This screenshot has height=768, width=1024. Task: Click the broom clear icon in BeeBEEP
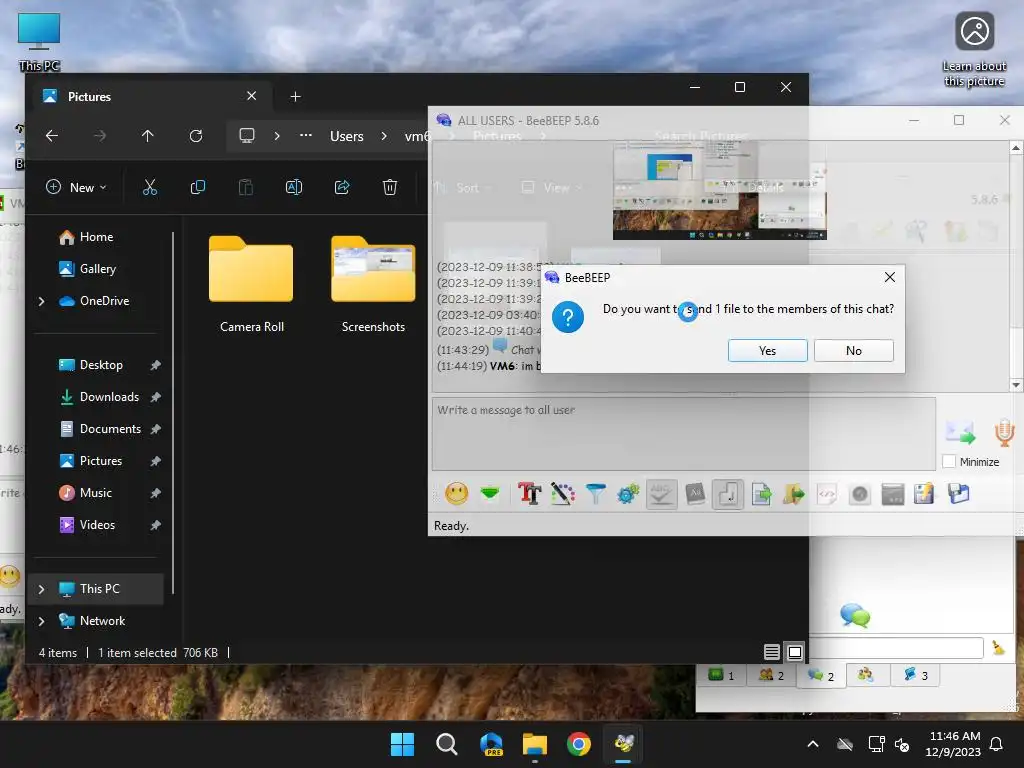998,647
